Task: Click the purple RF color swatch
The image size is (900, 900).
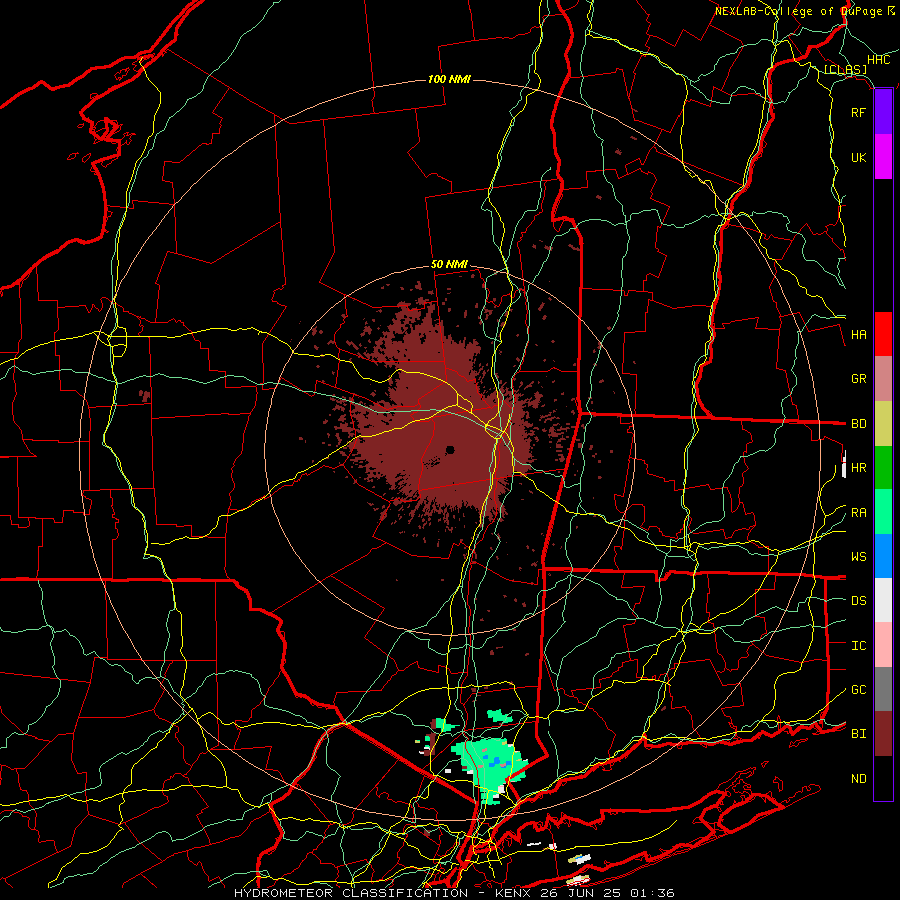Action: (883, 112)
